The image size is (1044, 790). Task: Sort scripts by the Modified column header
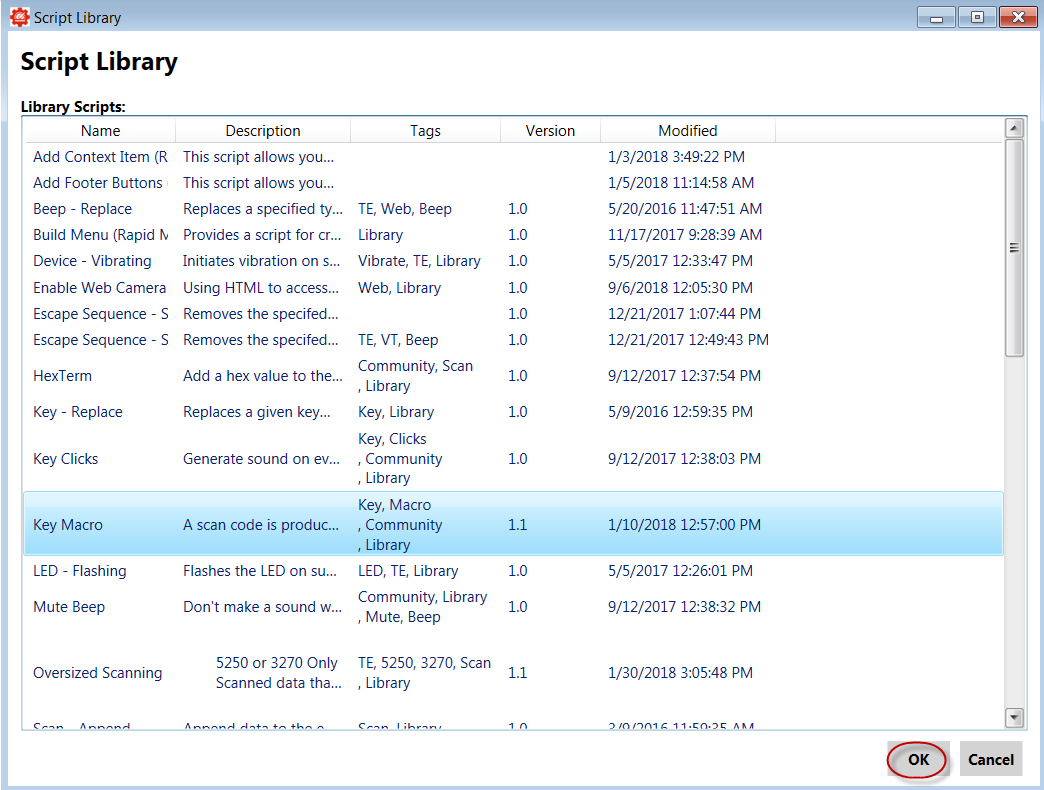688,131
